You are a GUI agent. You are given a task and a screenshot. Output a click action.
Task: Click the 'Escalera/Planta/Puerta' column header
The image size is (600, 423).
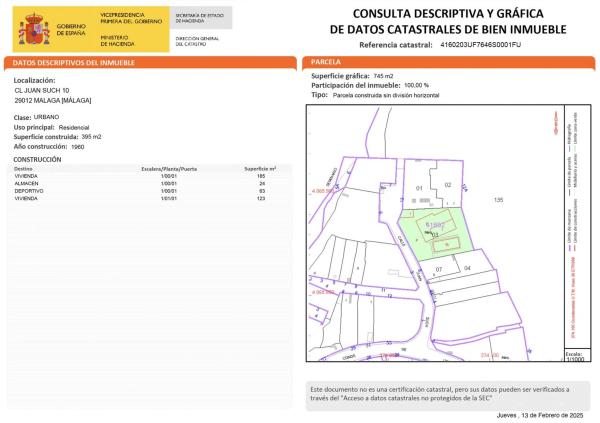pos(169,169)
